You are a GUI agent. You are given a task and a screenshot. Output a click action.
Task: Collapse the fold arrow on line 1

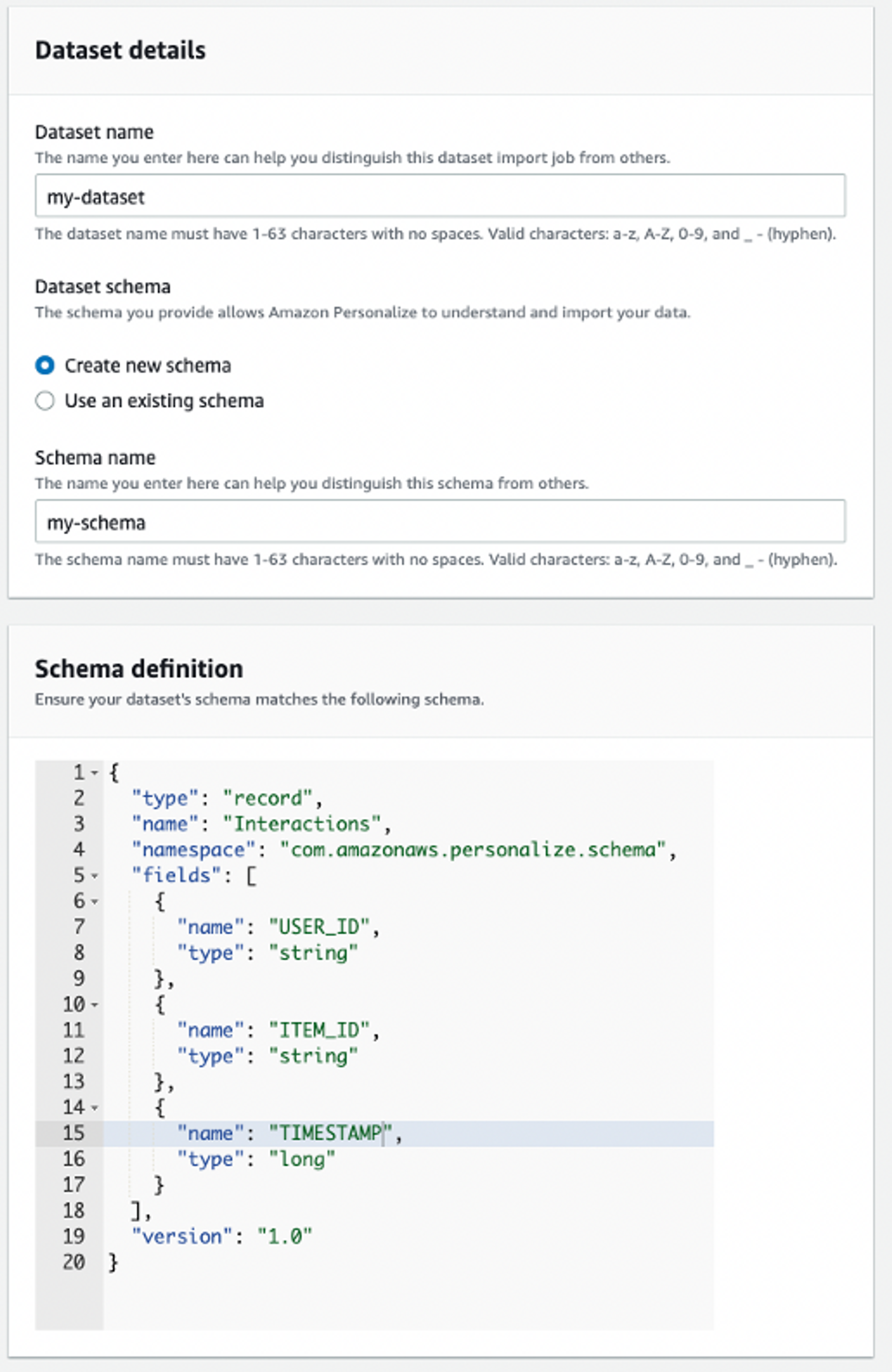[x=95, y=773]
